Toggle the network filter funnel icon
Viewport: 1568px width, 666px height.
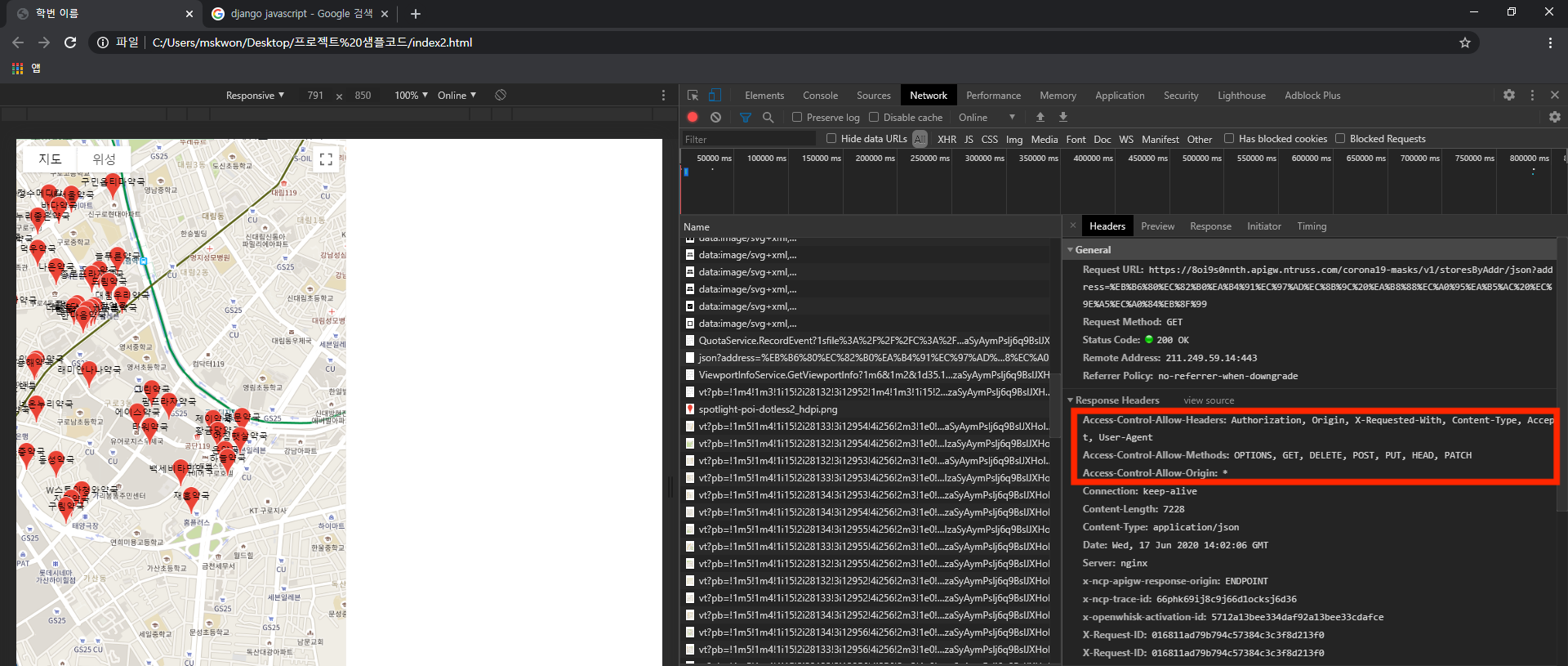pos(745,117)
